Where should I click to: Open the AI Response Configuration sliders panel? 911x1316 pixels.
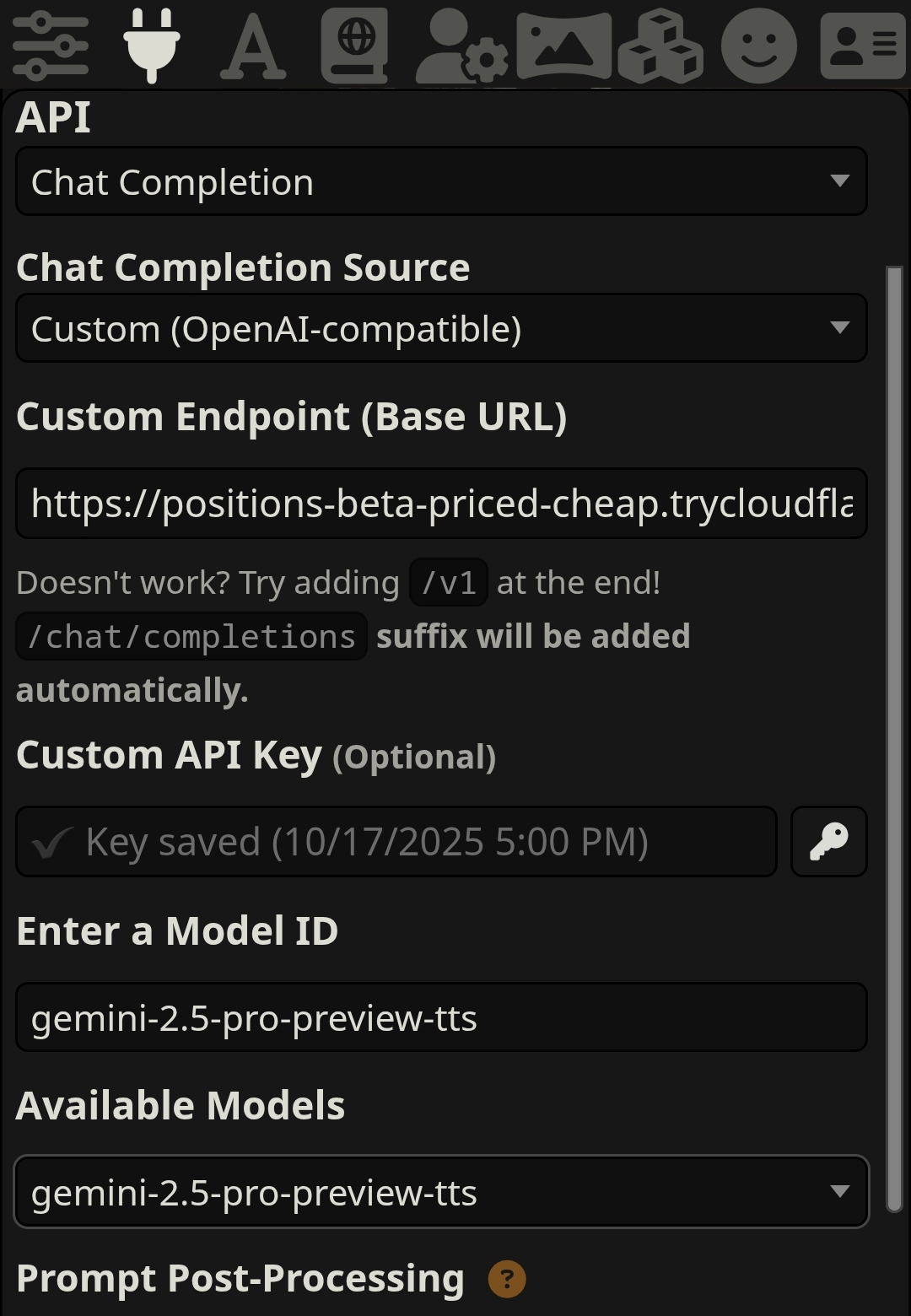pos(51,46)
